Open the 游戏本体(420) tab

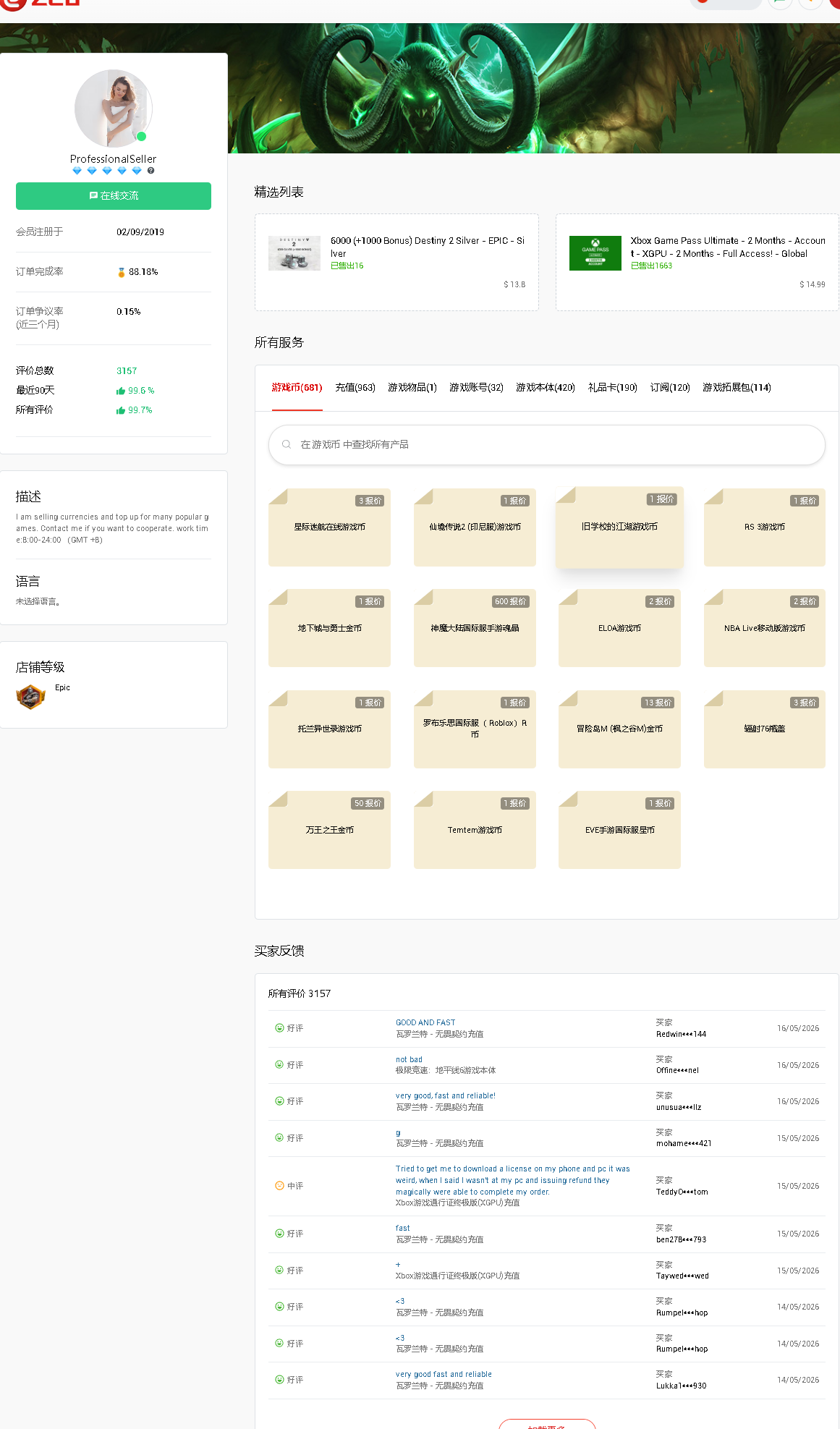(546, 388)
